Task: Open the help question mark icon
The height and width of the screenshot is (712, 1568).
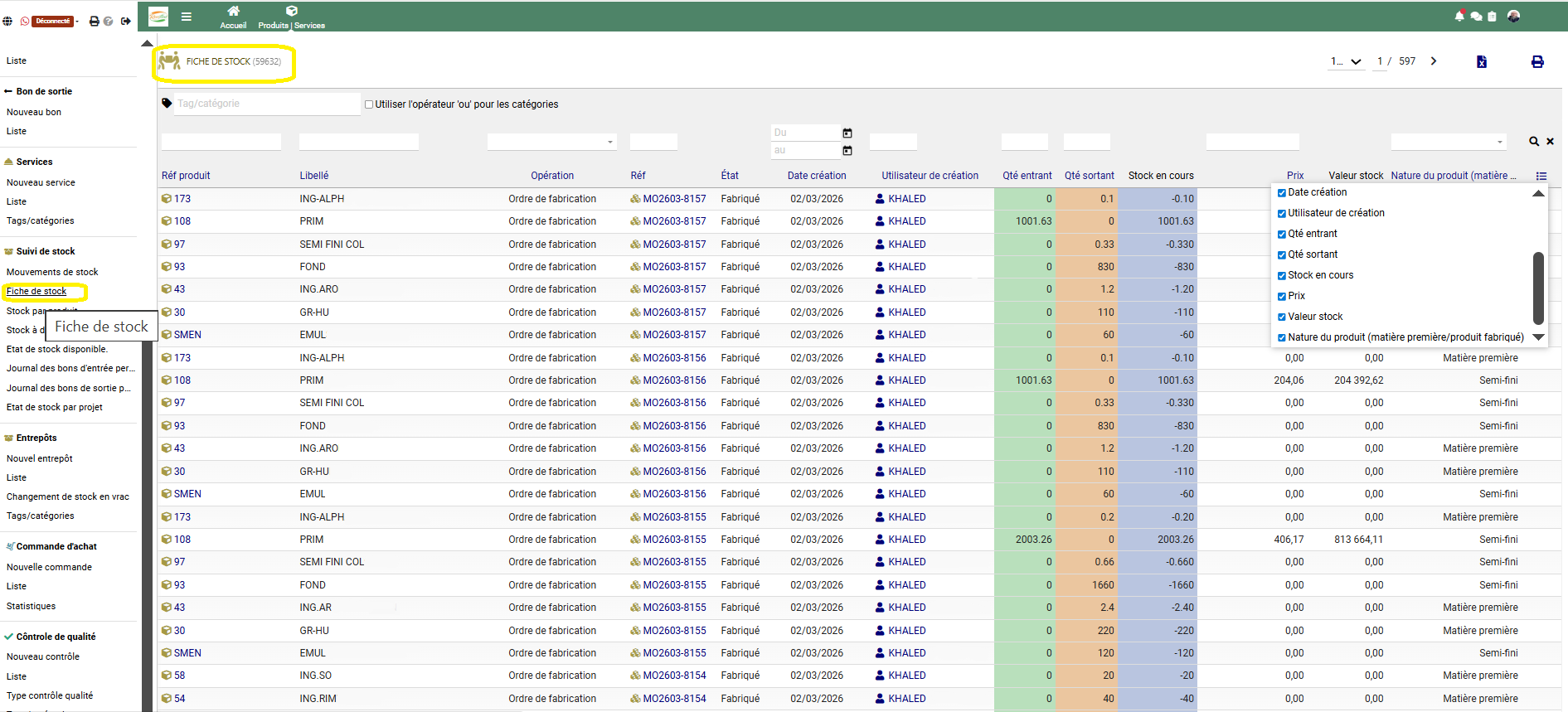Action: (x=109, y=22)
